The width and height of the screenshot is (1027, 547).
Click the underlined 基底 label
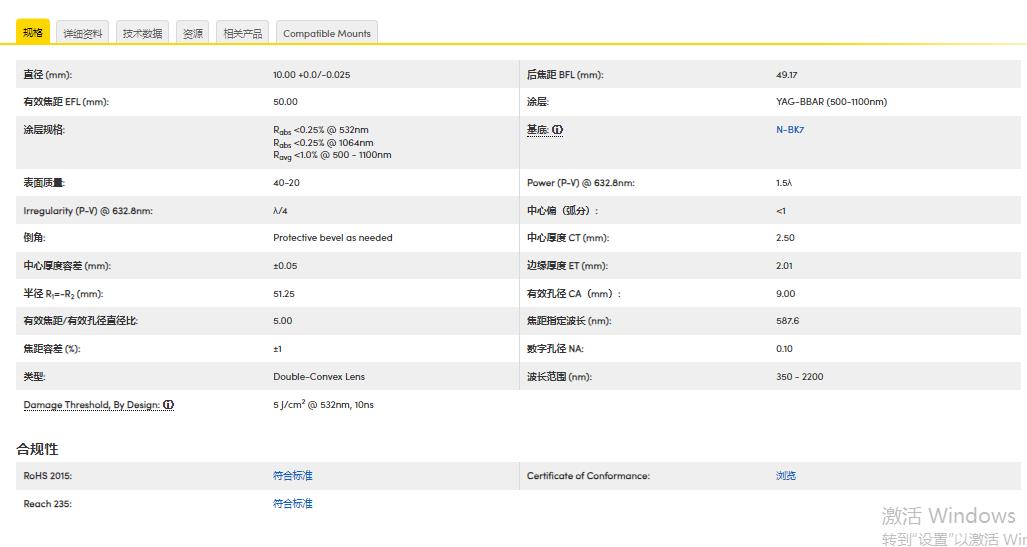tap(537, 130)
